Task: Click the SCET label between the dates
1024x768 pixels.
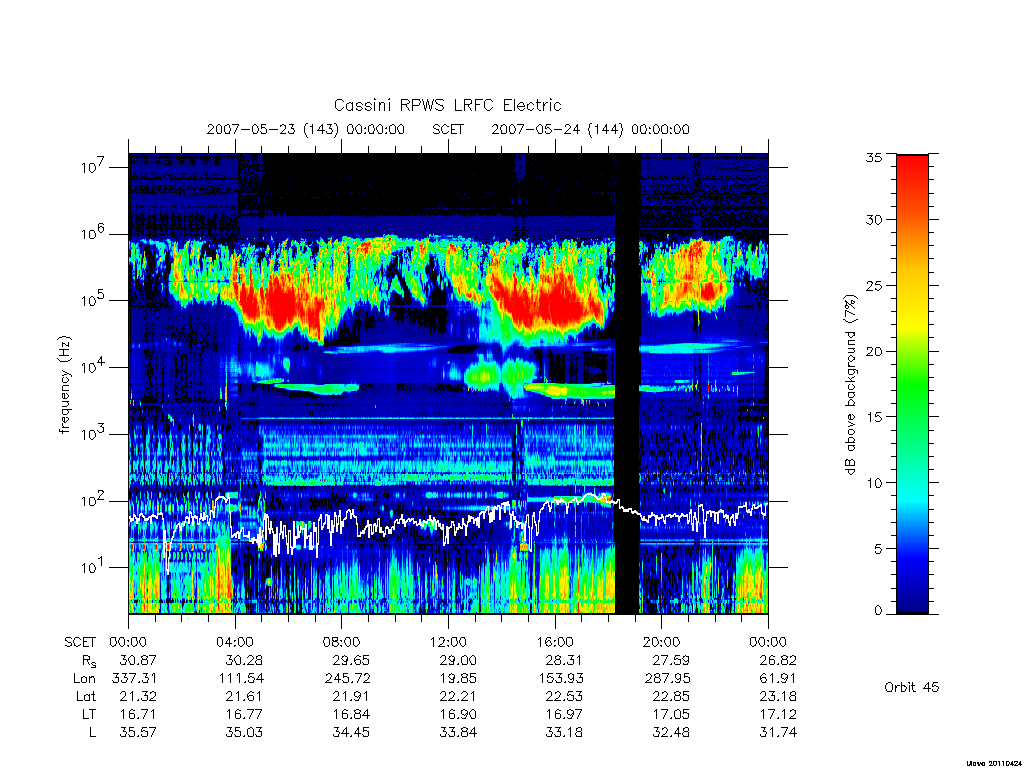Action: point(448,129)
